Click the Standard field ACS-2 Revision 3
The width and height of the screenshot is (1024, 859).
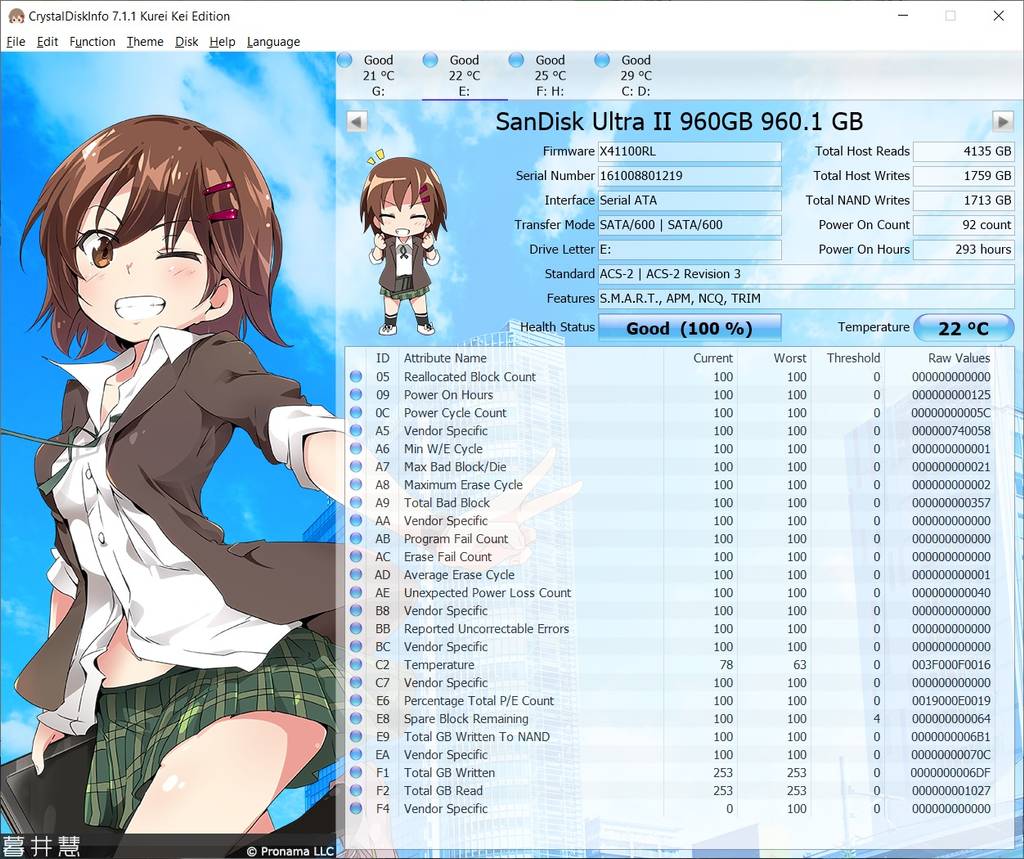click(806, 274)
